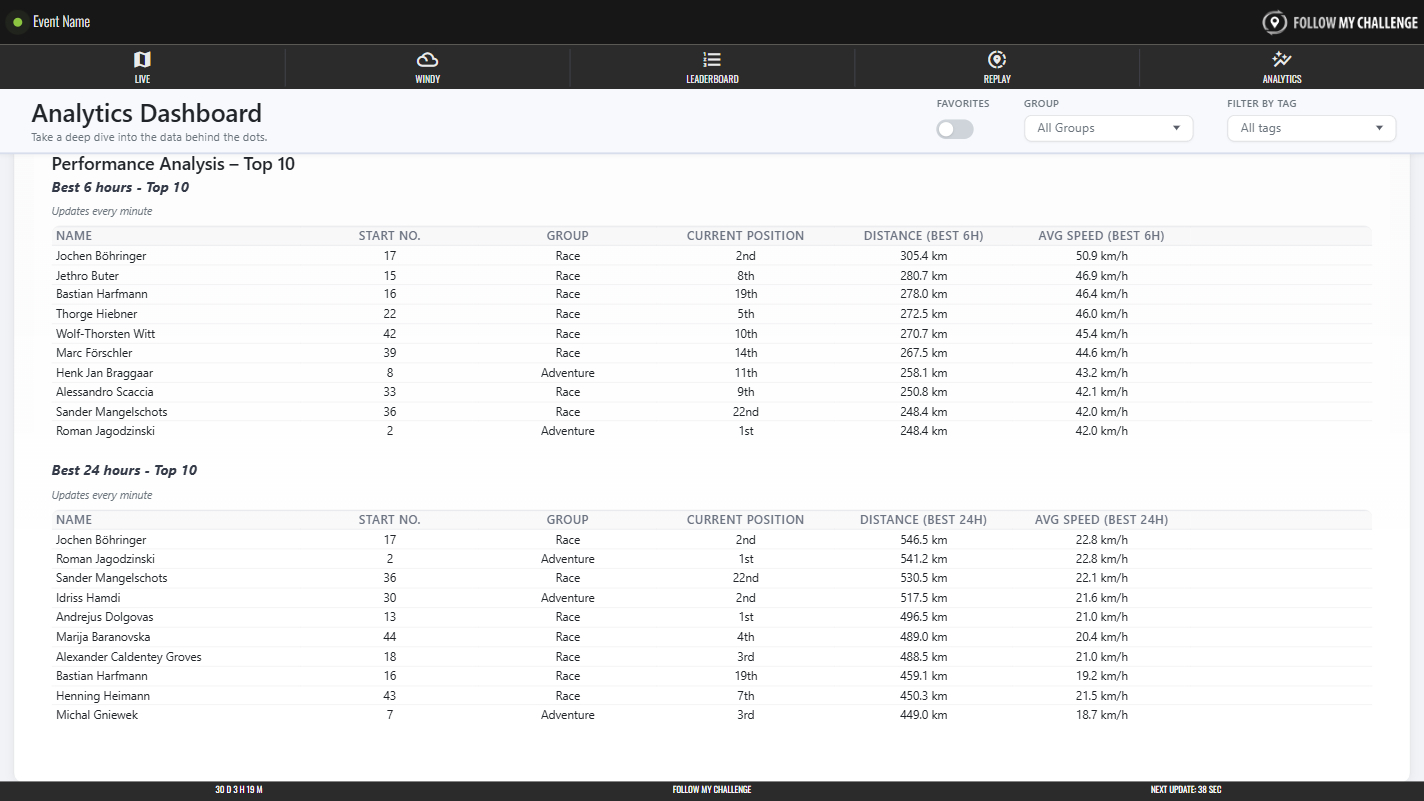This screenshot has width=1424, height=801.
Task: Click the green status dot beside Event Name
Action: click(18, 22)
